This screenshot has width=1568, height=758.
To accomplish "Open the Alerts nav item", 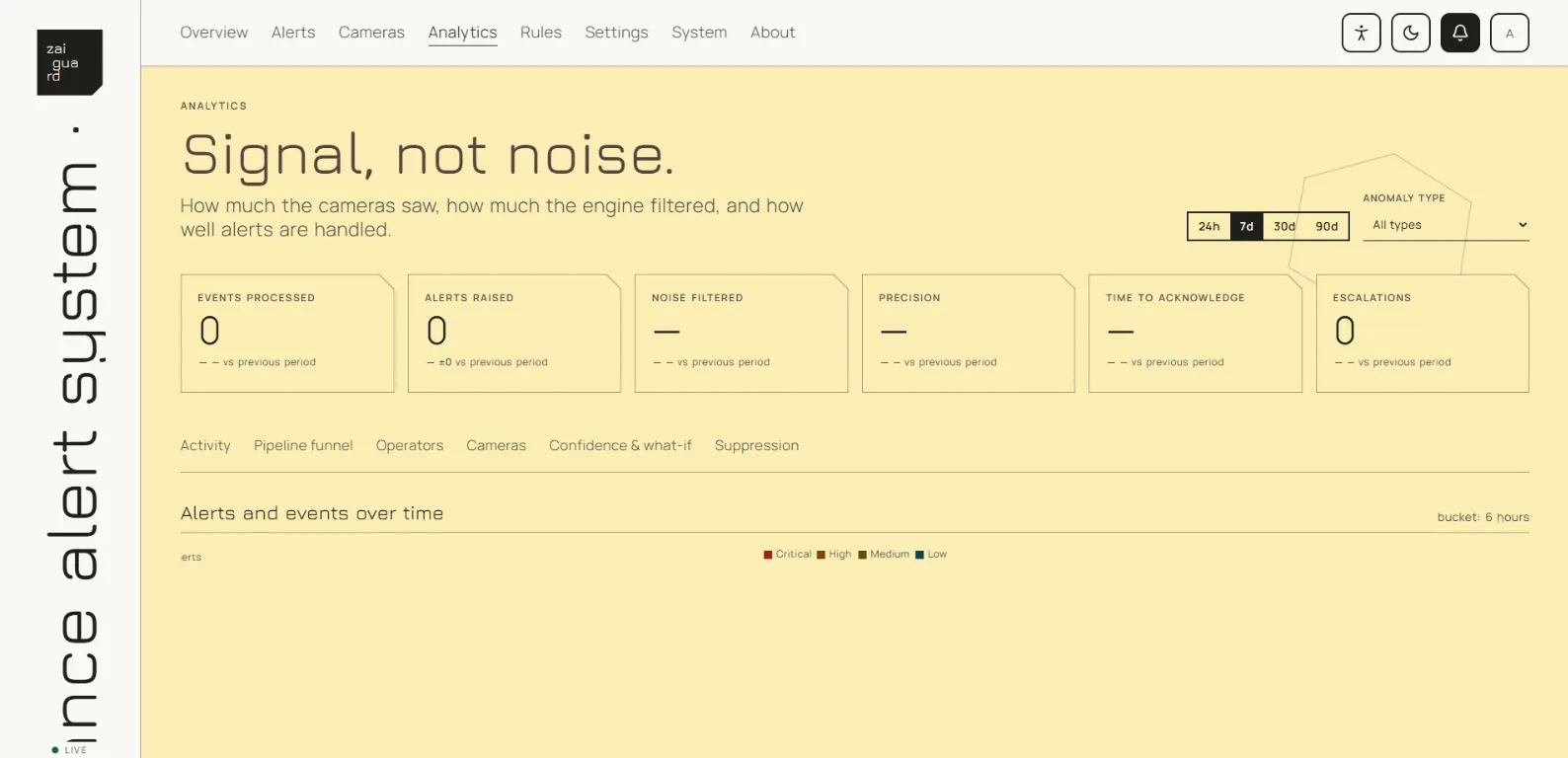I will coord(293,33).
